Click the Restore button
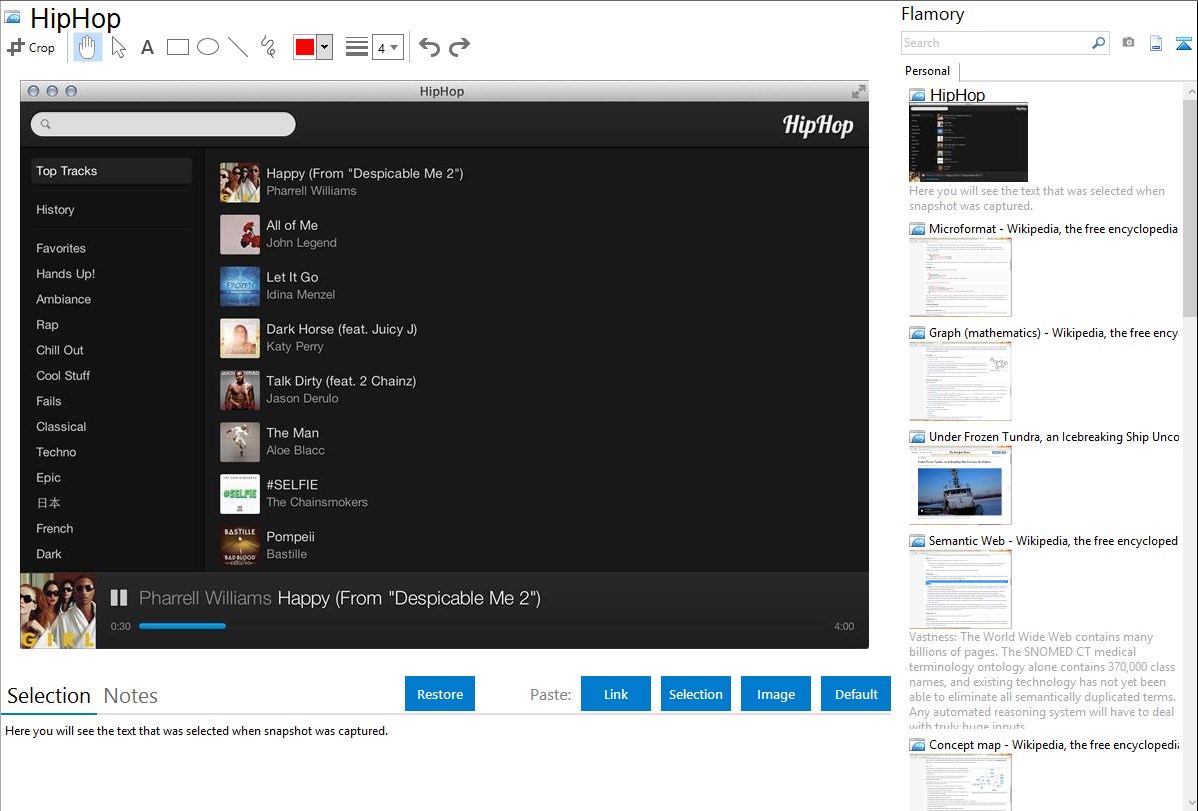 click(440, 694)
